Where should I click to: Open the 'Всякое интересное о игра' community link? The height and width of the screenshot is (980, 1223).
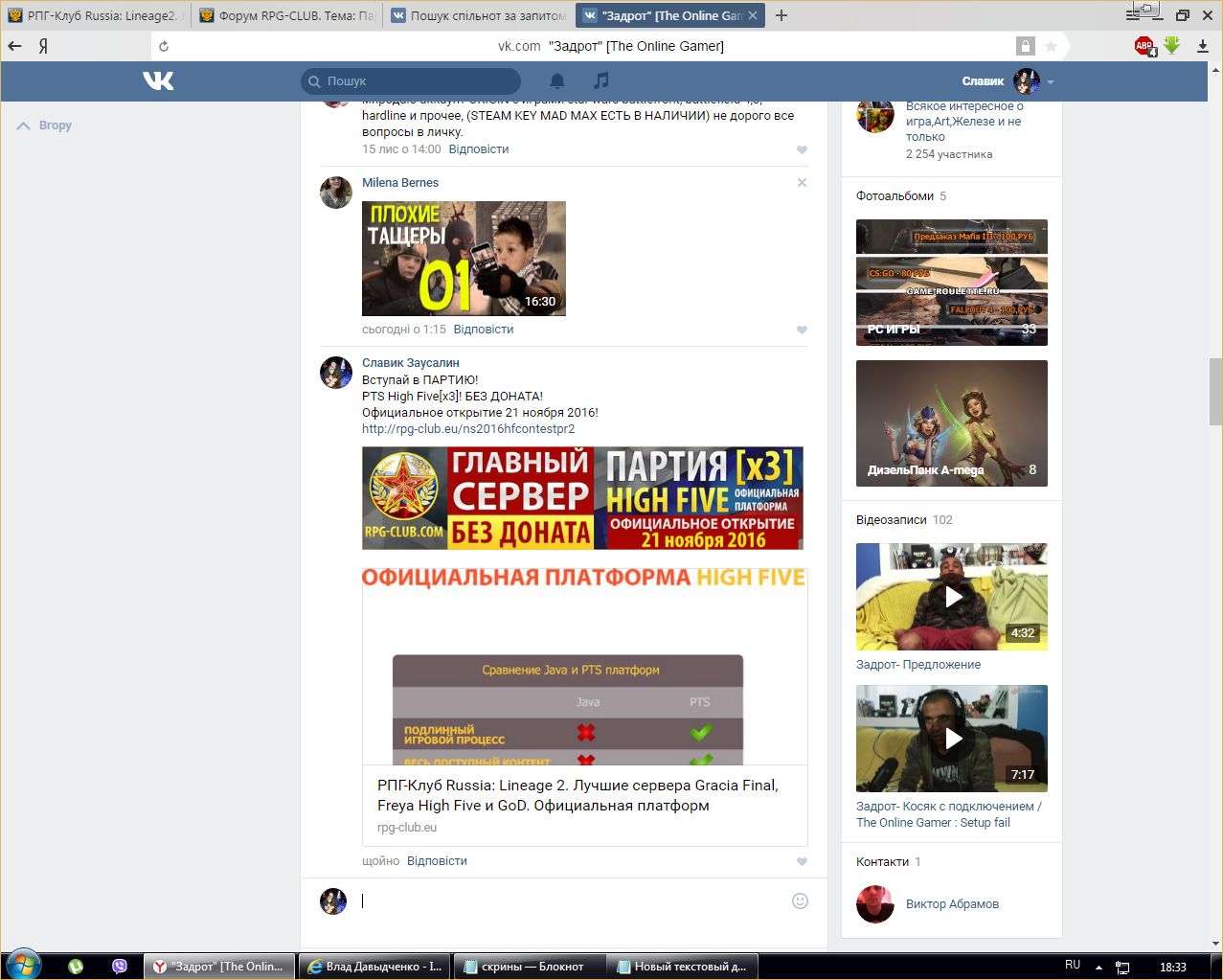[x=964, y=122]
